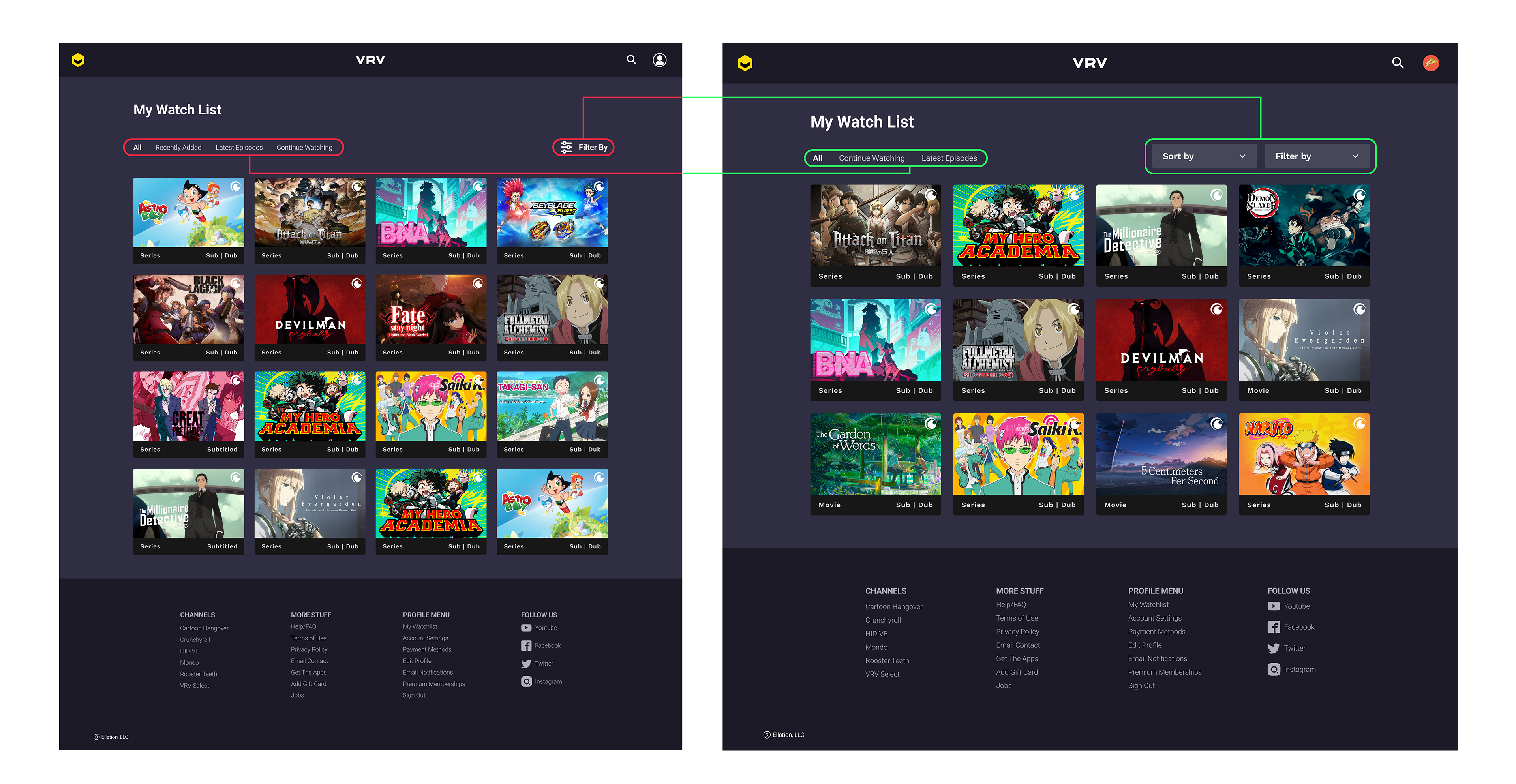Click the Twitter icon in left footer
The image size is (1516, 784).
526,663
